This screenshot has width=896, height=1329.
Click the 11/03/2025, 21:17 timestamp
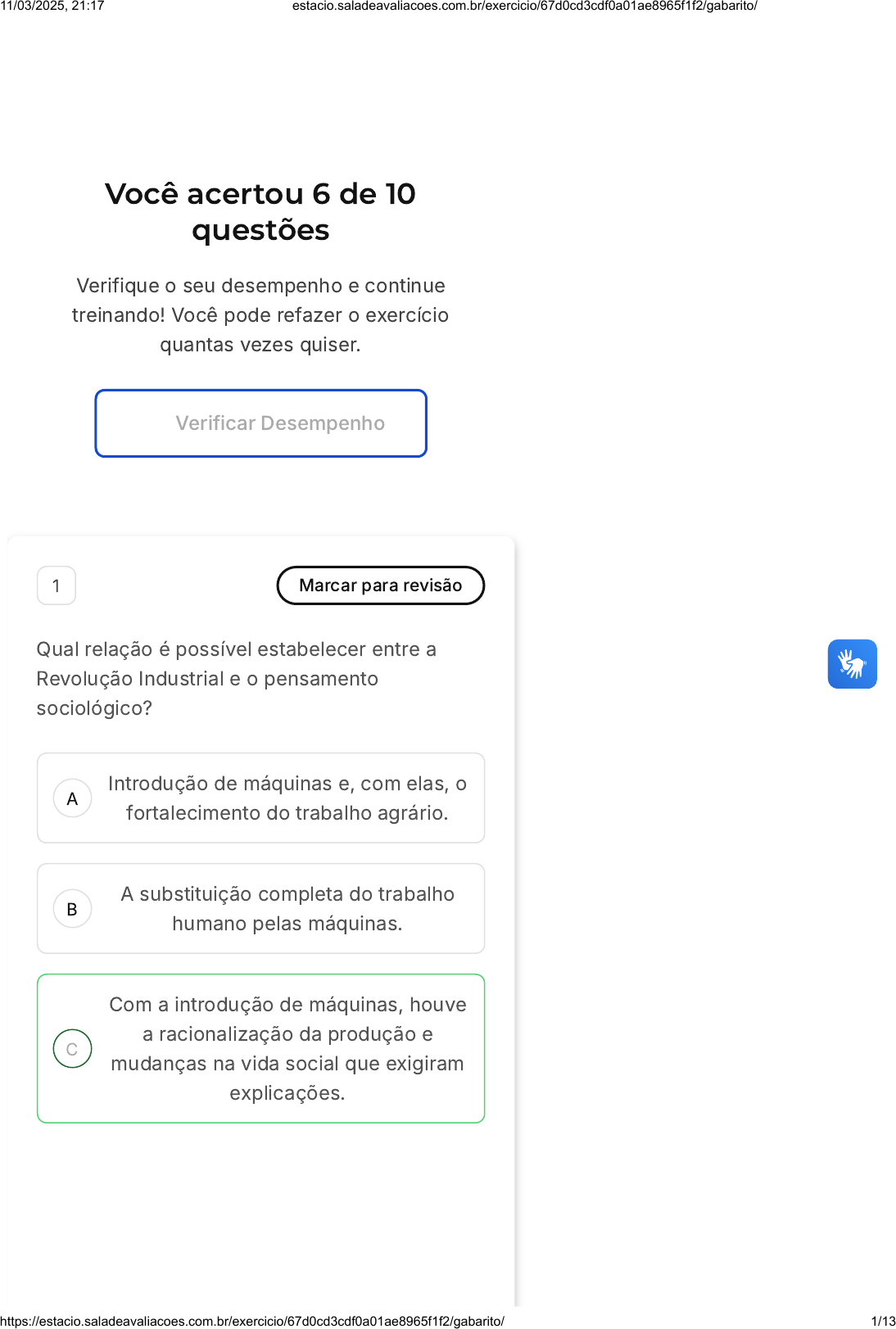pos(52,7)
